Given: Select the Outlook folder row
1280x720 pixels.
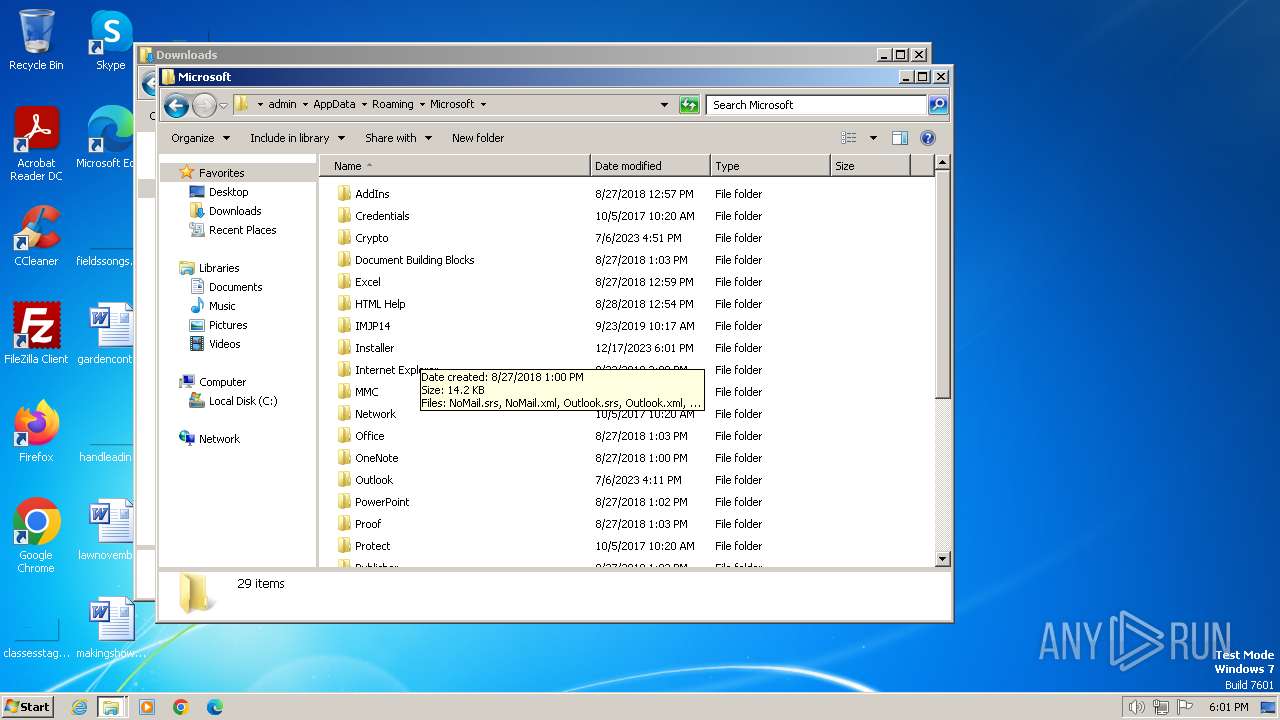Looking at the screenshot, I should [625, 480].
